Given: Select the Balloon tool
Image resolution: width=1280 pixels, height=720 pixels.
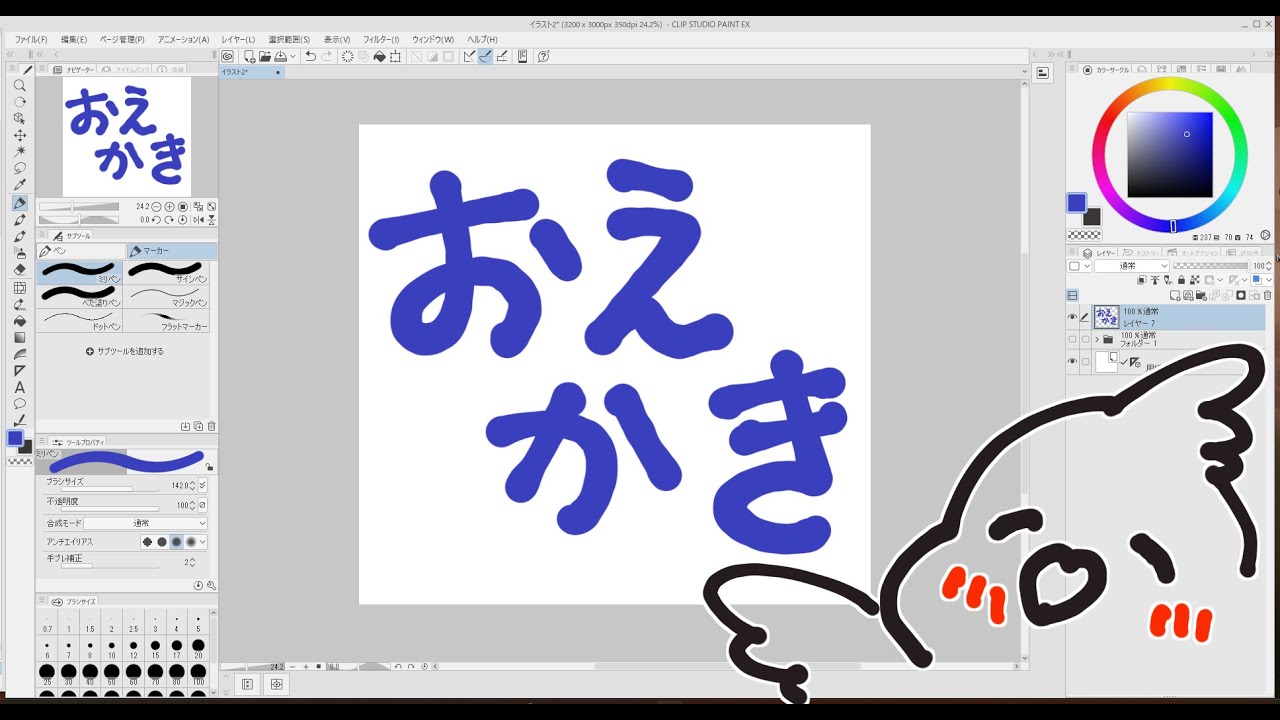Looking at the screenshot, I should (19, 404).
